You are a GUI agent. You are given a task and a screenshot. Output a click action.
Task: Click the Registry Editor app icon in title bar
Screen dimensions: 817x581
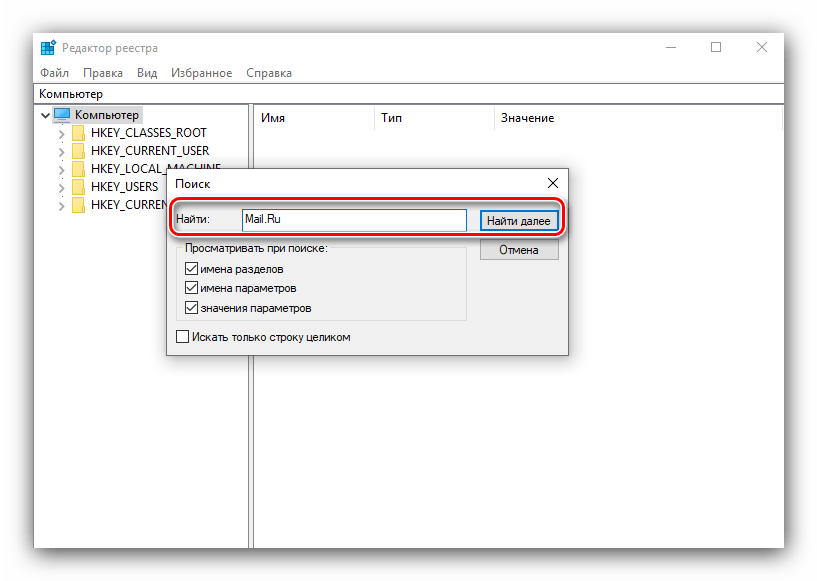click(x=48, y=48)
